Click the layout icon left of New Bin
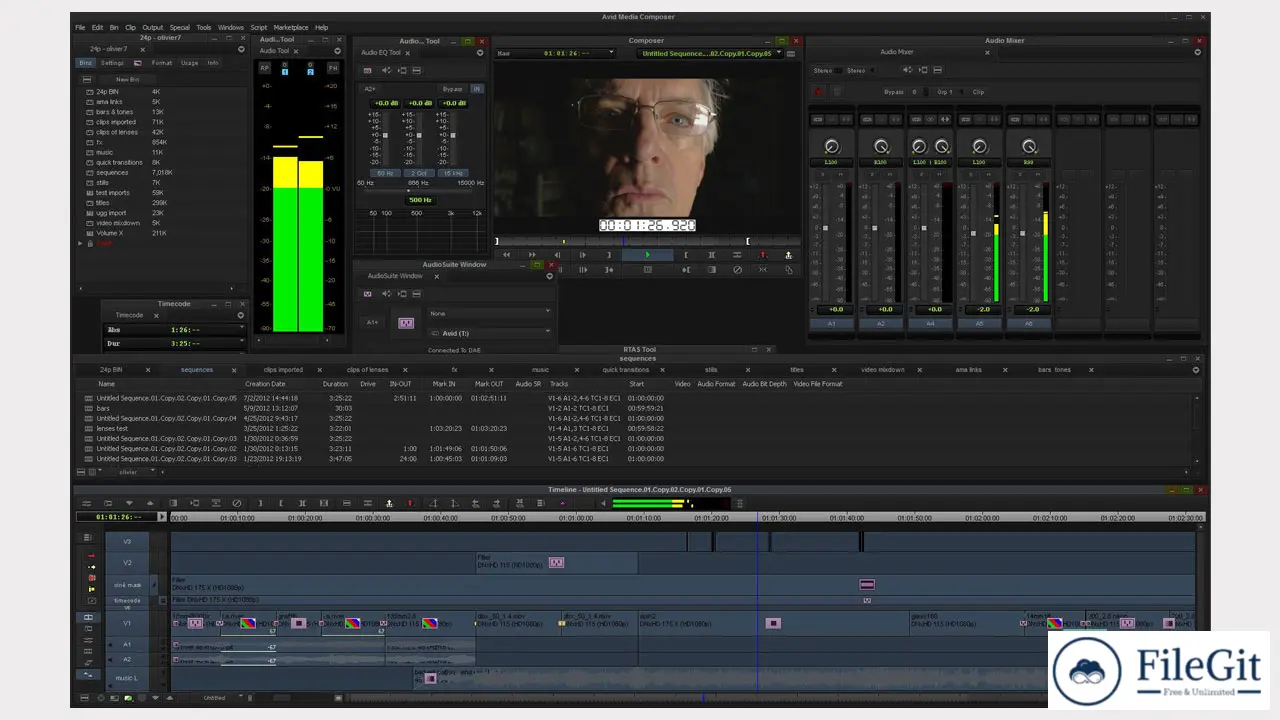Screen dimensions: 1280x720 85,79
